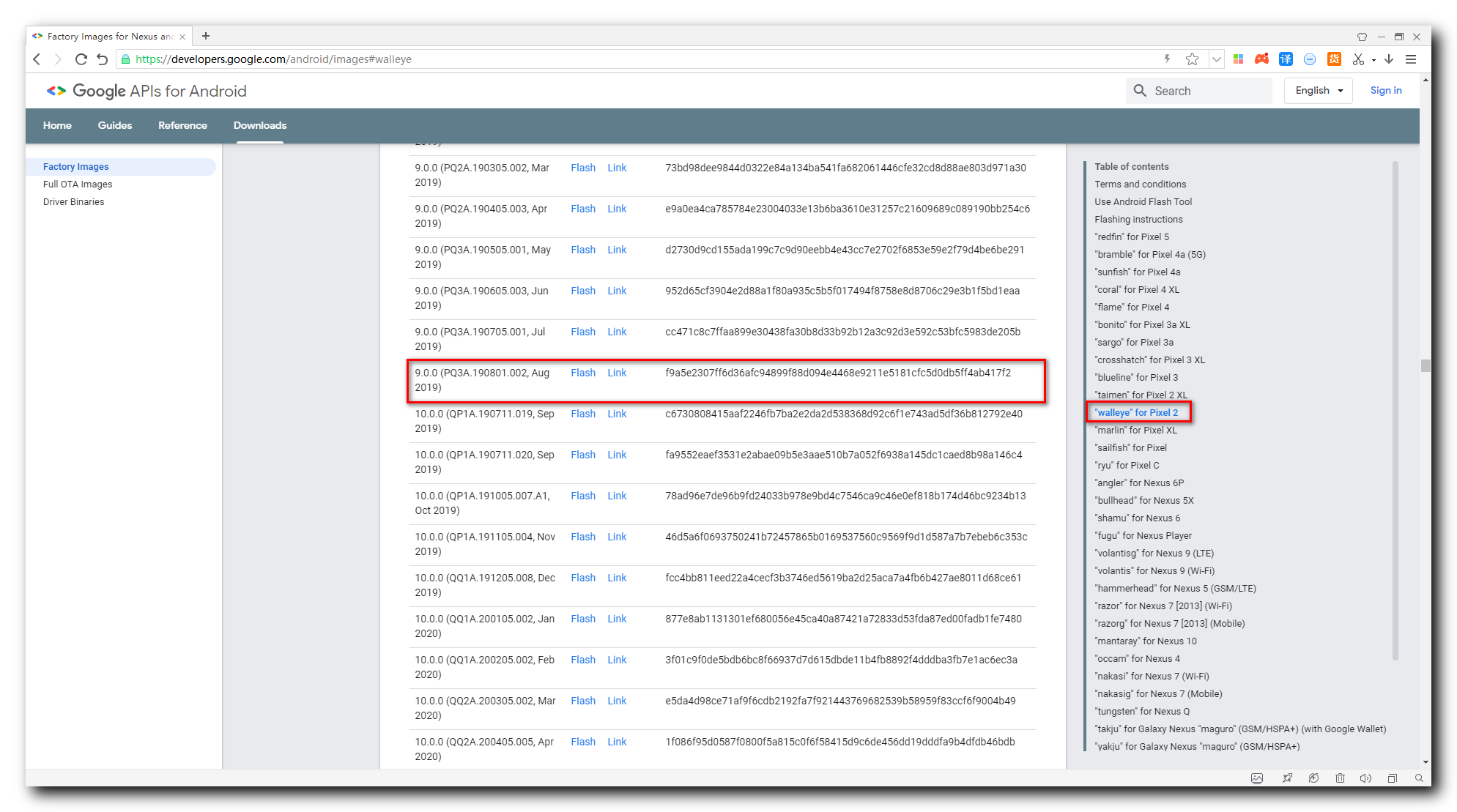Open the English language dropdown
The width and height of the screenshot is (1457, 812).
point(1318,91)
